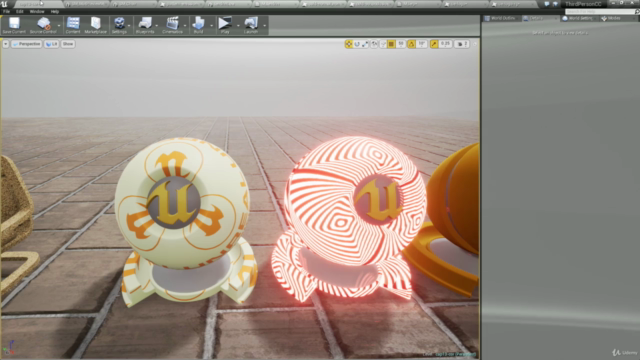Open the Edit menu

[20, 12]
